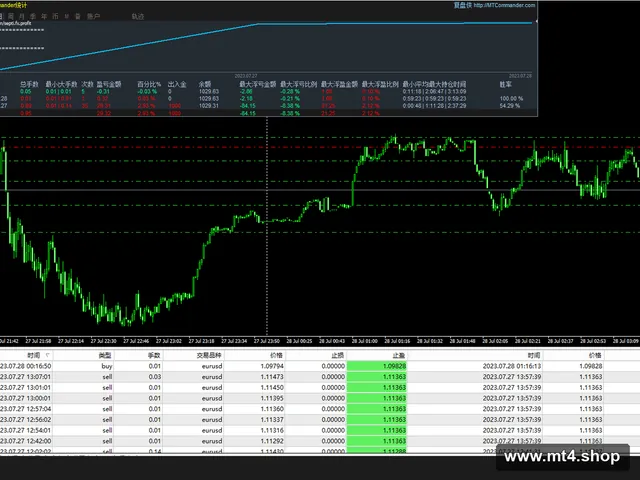This screenshot has width=640, height=480.
Task: Click the 余额 stats column label
Action: 205,84
